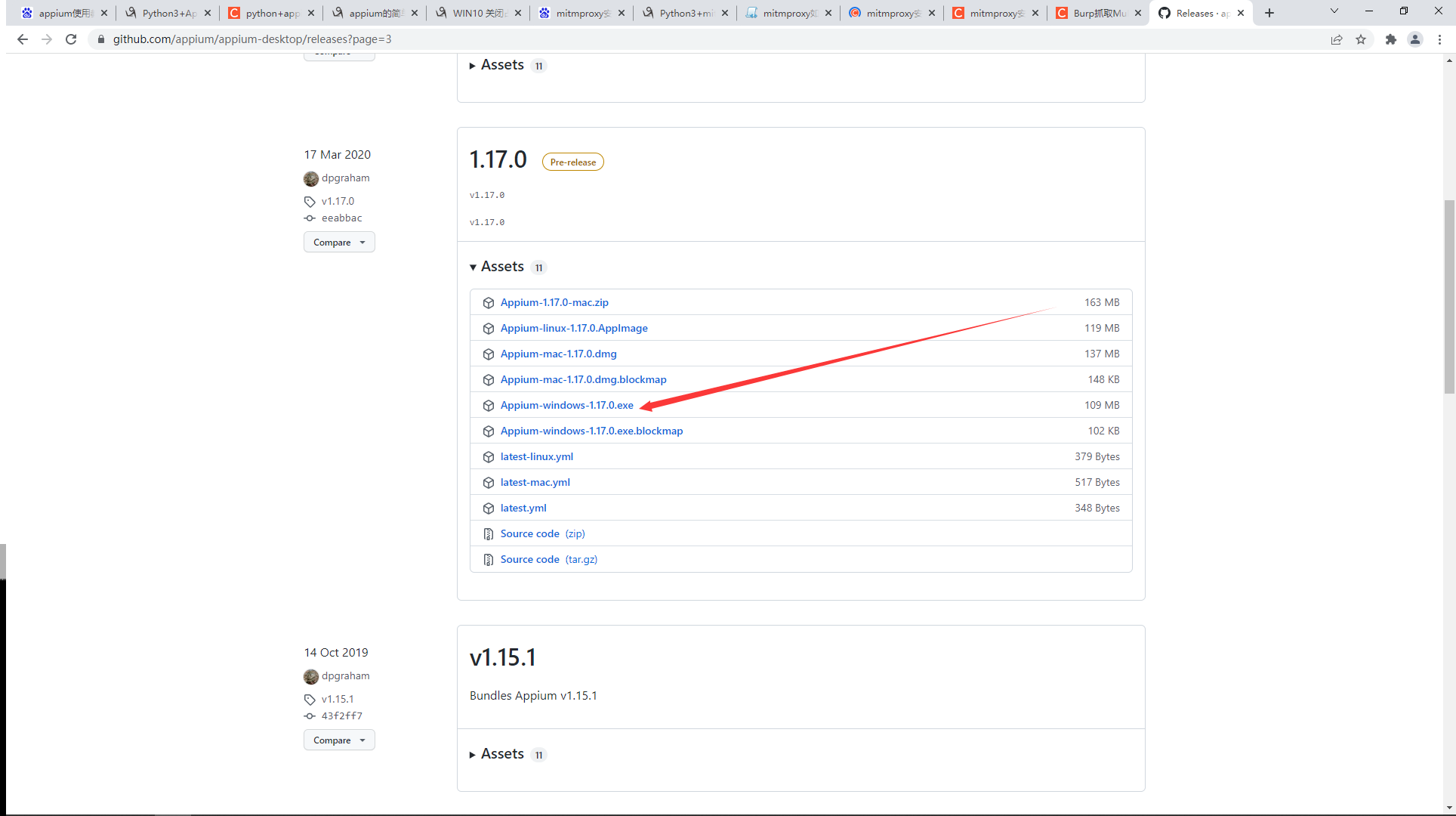
Task: Click the browser reload icon
Action: pos(71,39)
